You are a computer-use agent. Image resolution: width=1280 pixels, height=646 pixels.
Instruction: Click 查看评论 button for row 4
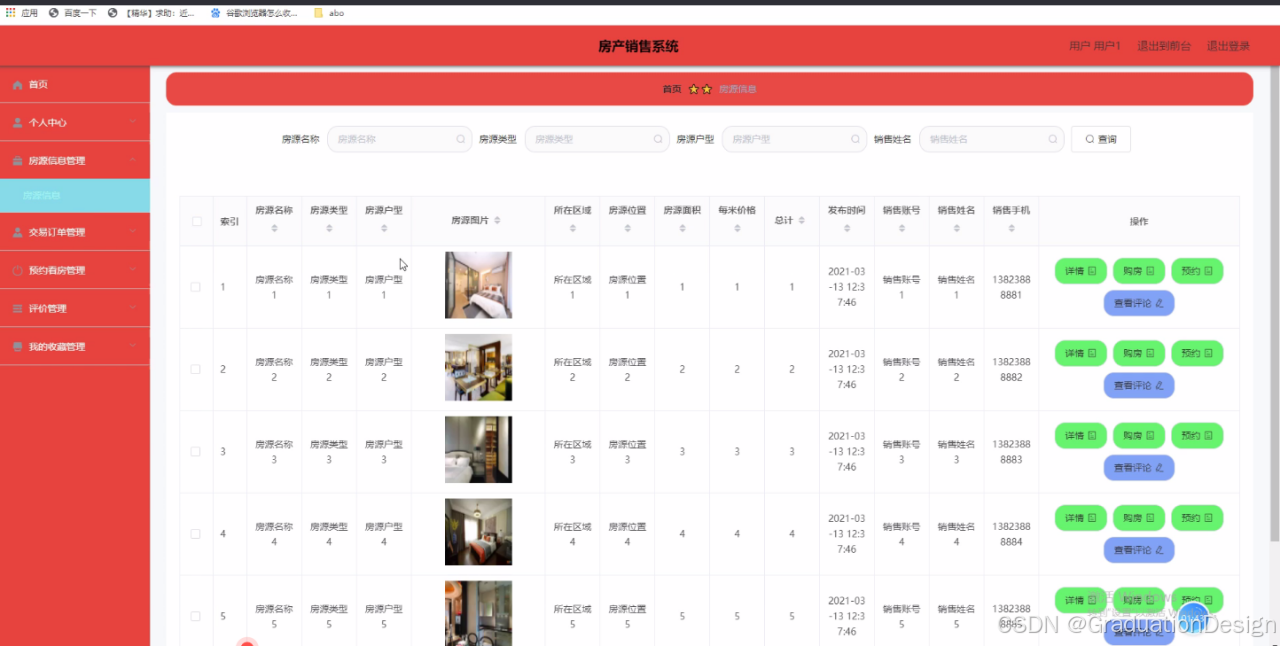[1139, 550]
